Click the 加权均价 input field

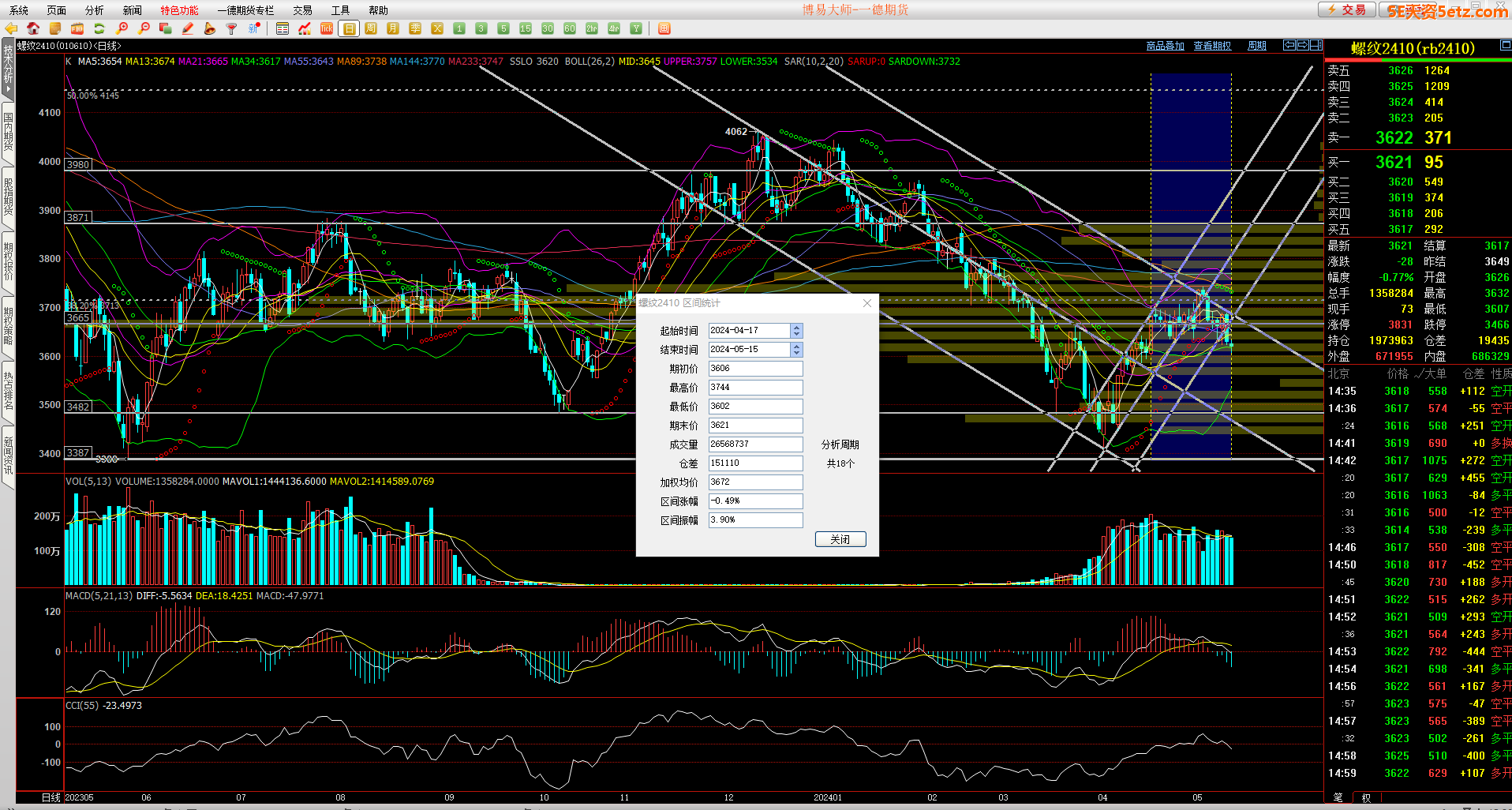coord(755,482)
